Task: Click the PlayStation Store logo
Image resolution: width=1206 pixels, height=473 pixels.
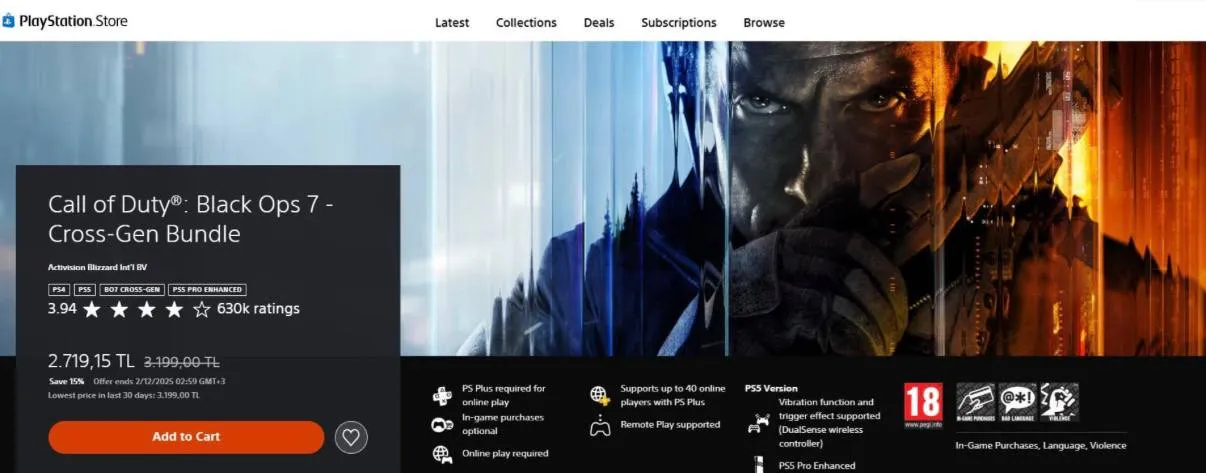Action: tap(65, 21)
